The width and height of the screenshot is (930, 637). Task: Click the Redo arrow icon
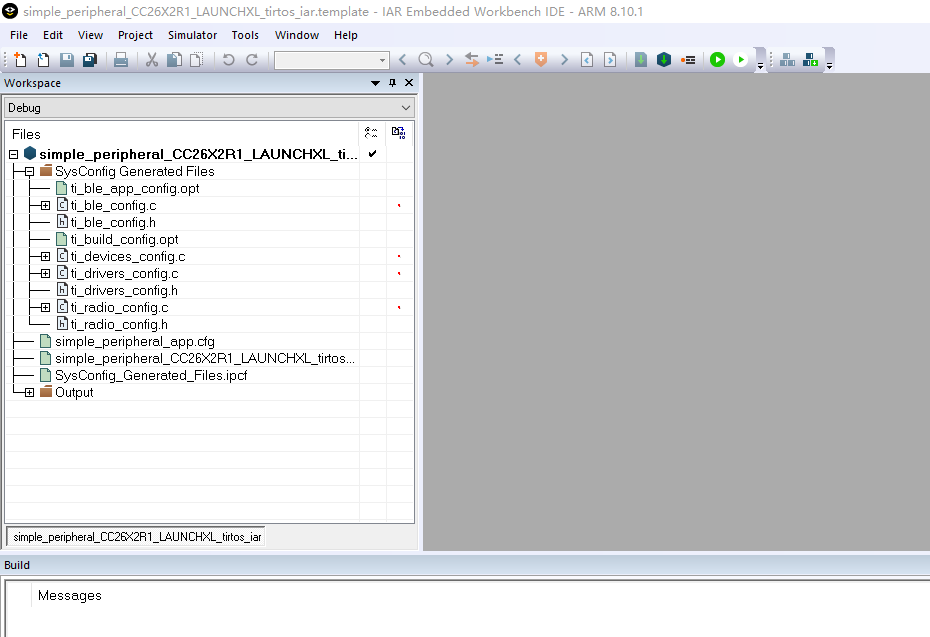pos(251,59)
